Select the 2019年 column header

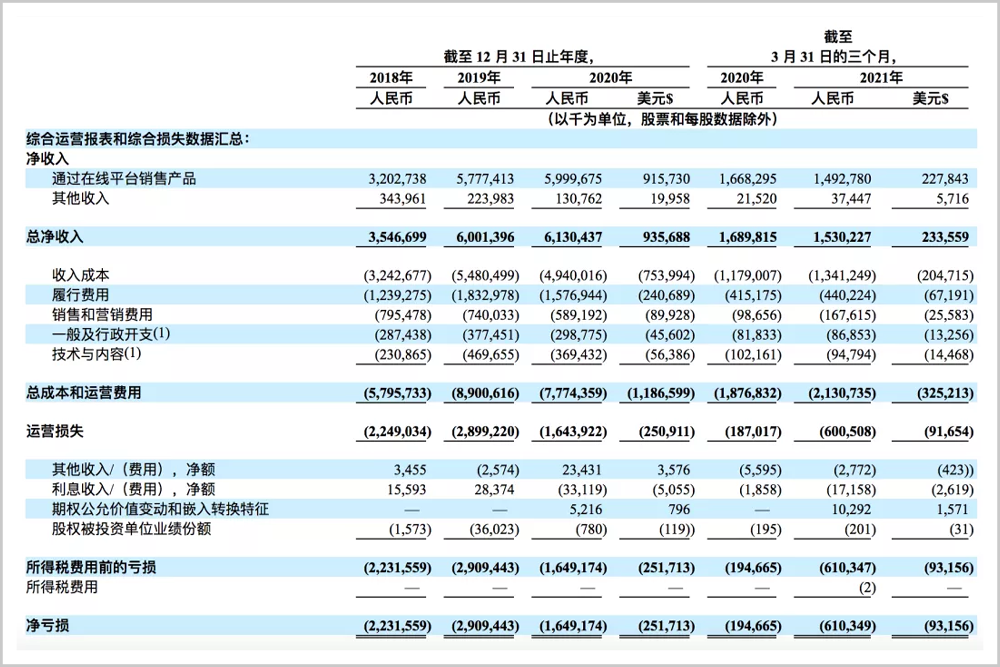[479, 78]
